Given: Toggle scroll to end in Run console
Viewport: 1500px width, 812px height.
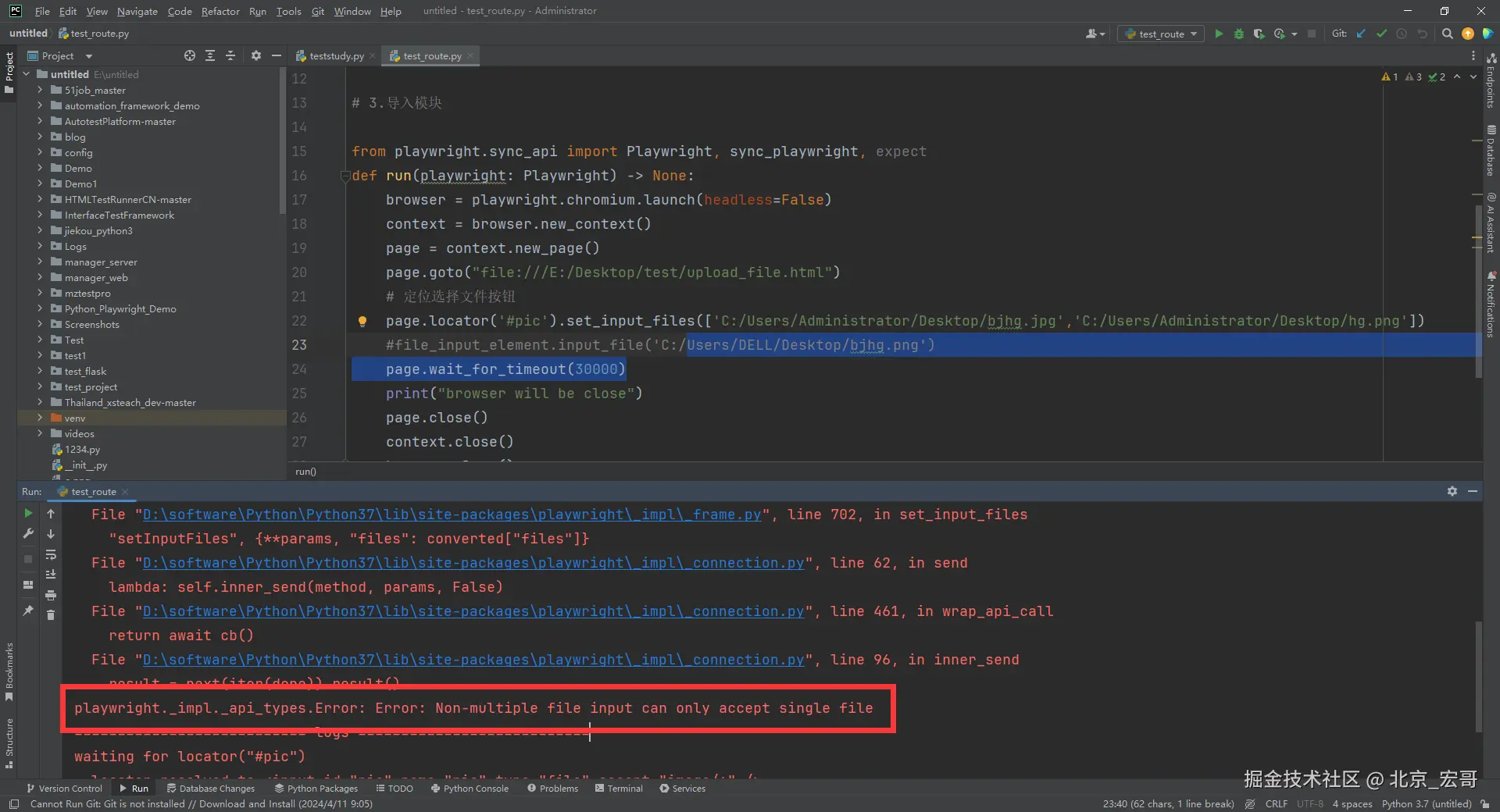Looking at the screenshot, I should click(x=51, y=575).
